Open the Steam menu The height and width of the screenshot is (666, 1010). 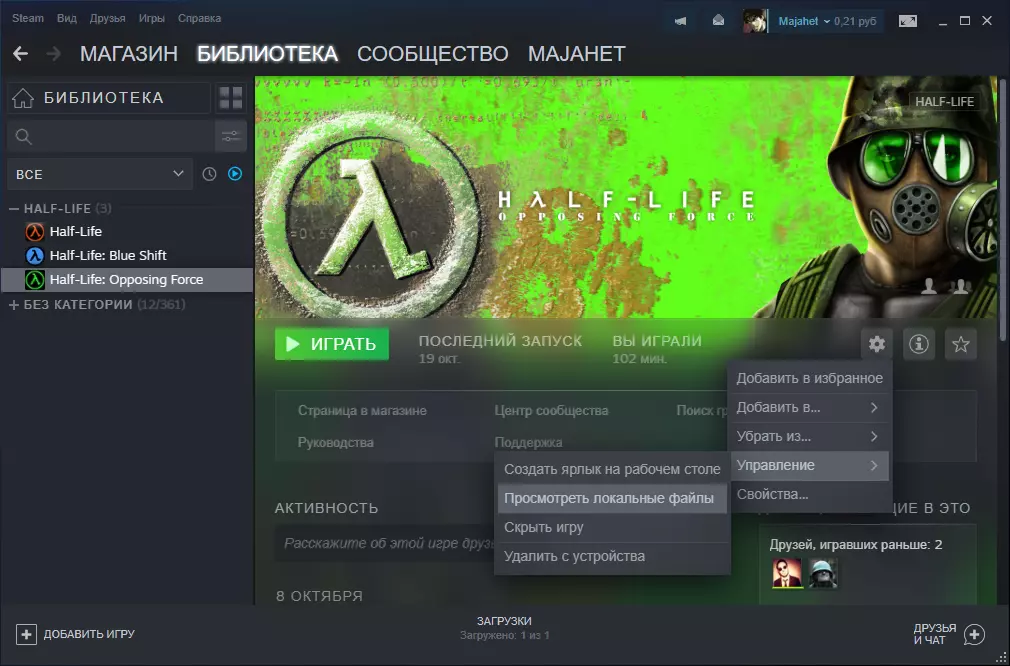pos(28,18)
